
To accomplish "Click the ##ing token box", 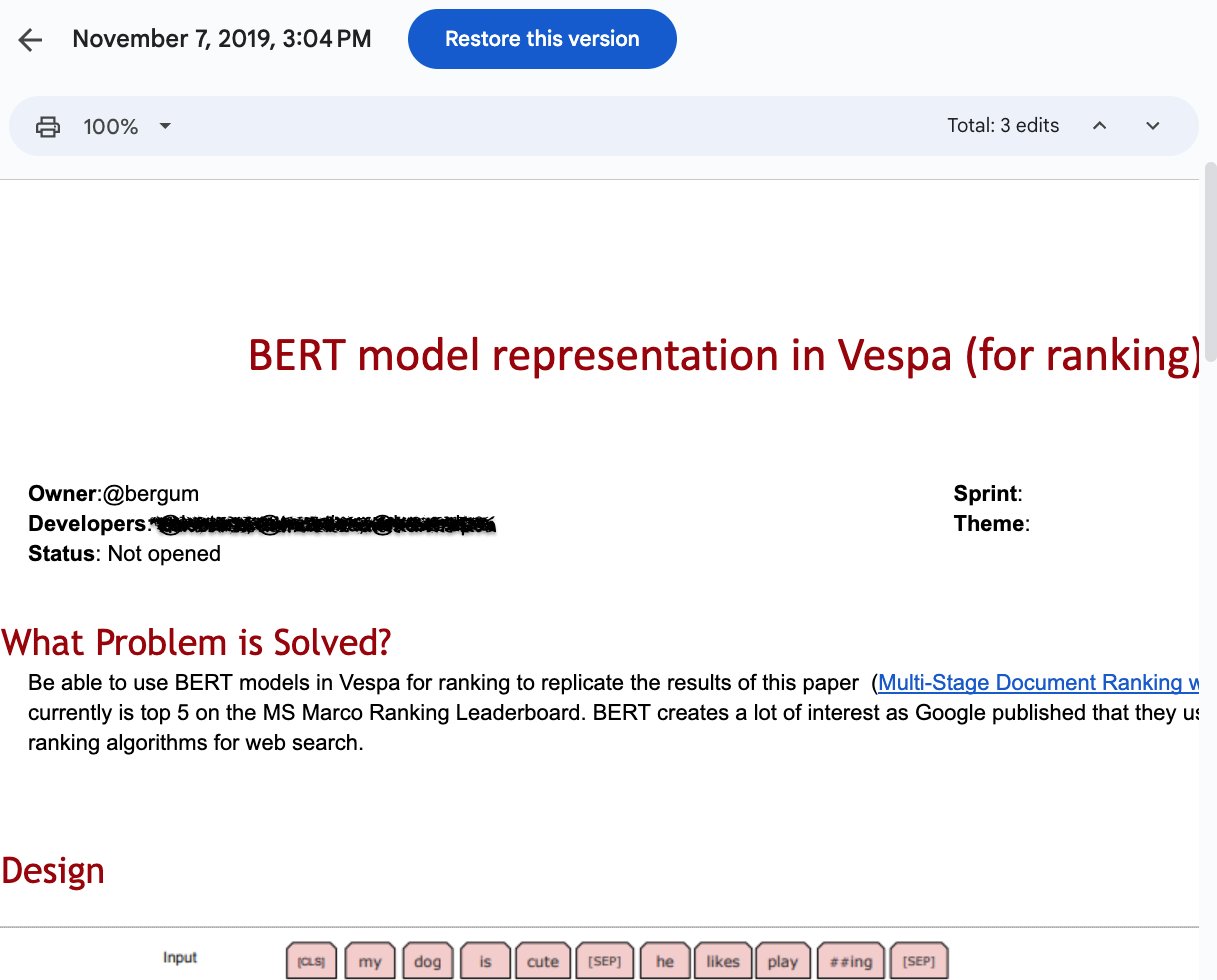I will 849,961.
